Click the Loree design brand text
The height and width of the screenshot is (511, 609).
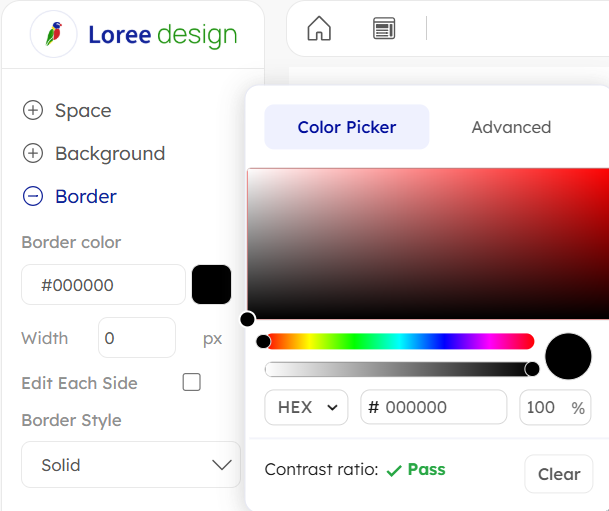(162, 35)
